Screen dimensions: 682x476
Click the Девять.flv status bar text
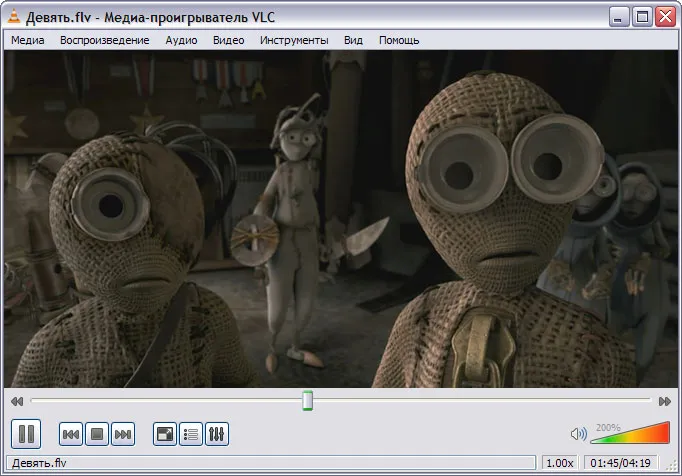click(x=39, y=463)
